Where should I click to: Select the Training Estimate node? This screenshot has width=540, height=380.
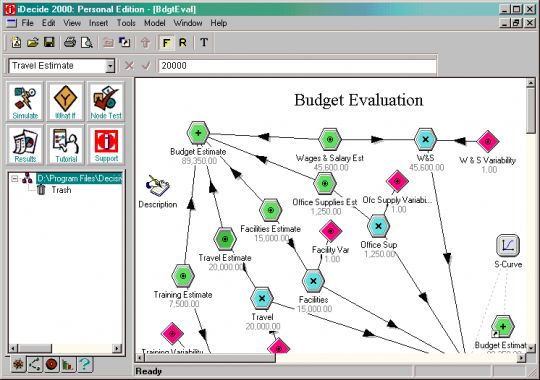(183, 276)
